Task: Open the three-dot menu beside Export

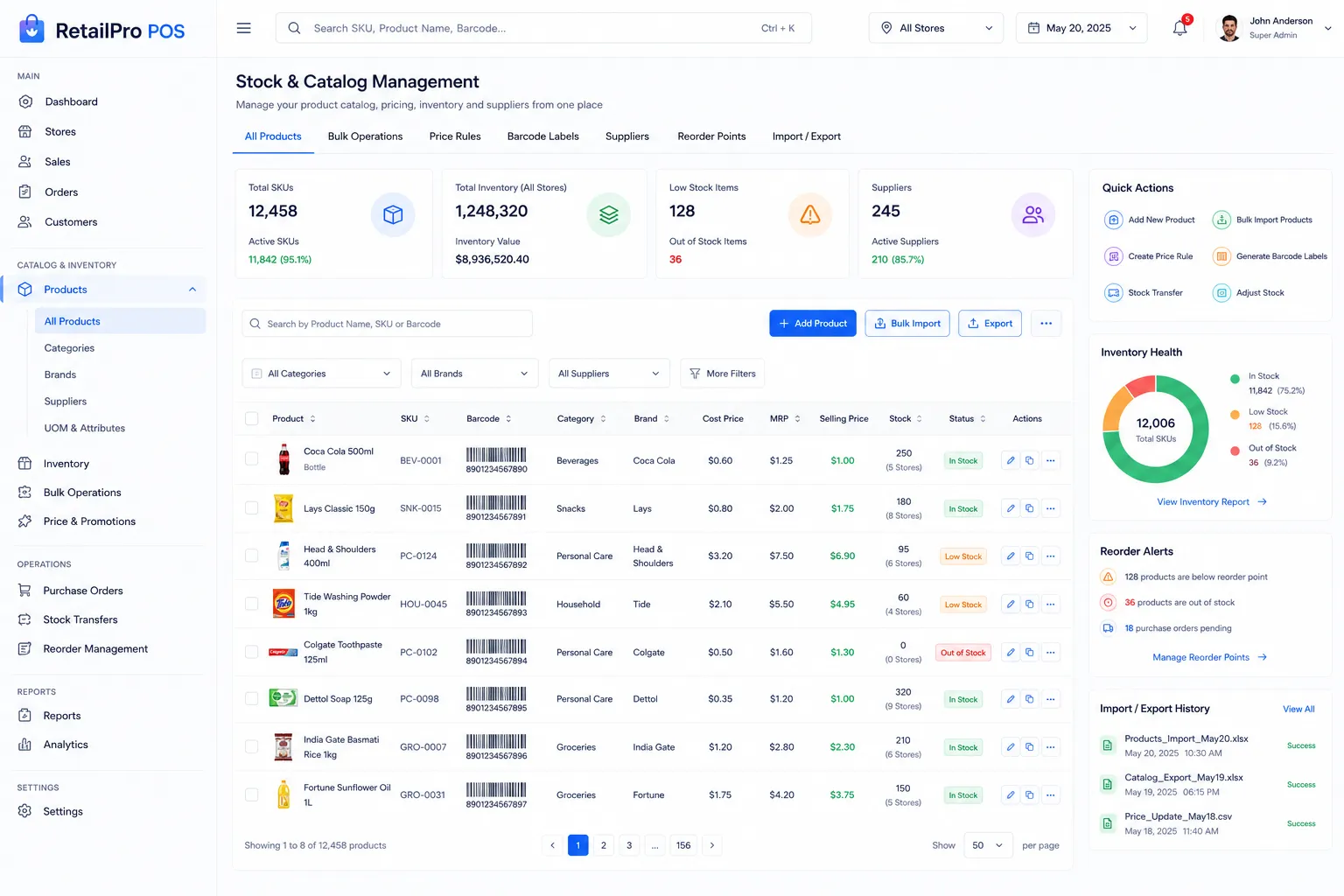Action: 1046,324
